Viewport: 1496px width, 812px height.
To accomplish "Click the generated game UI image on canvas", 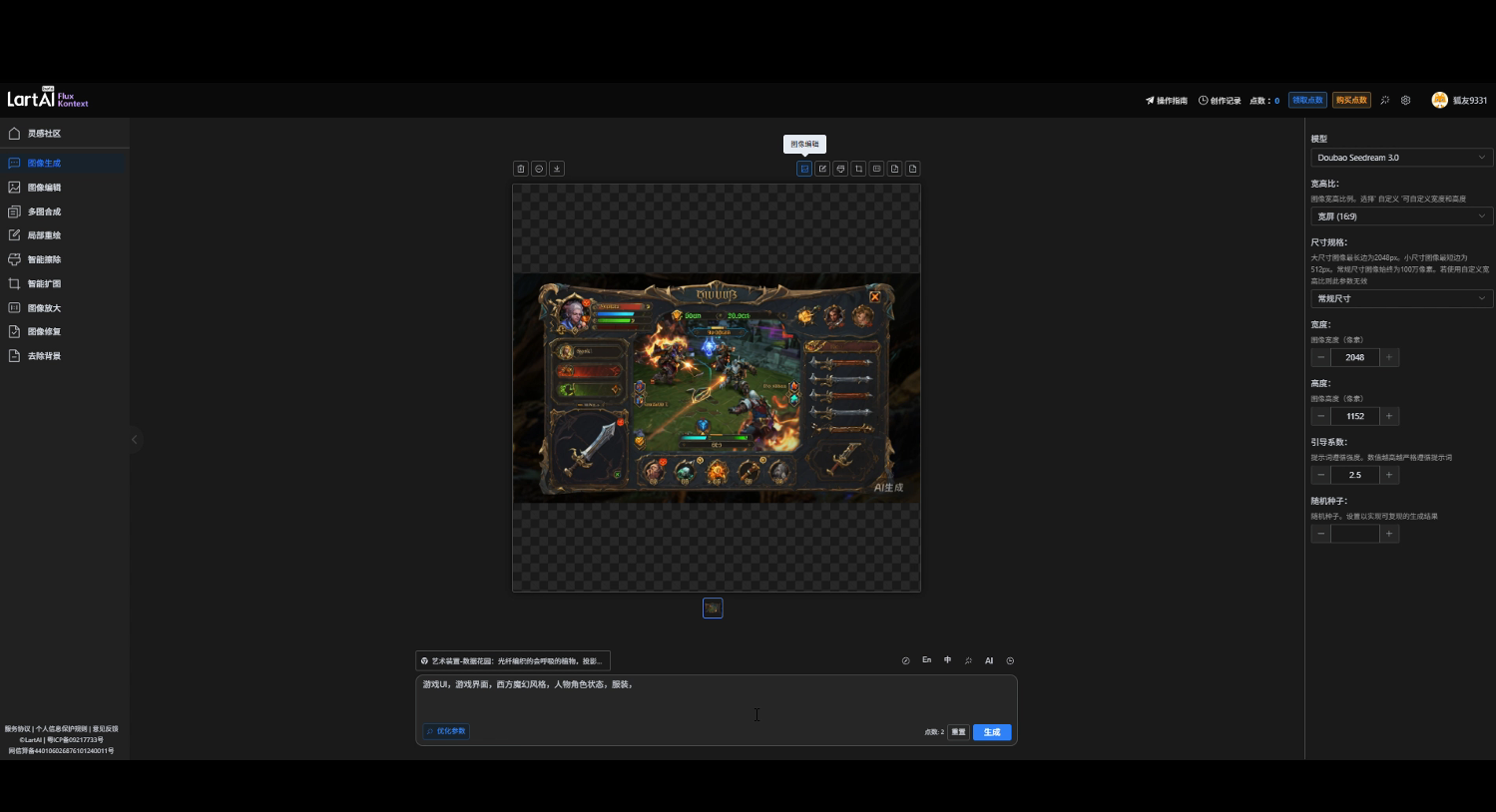I will (x=717, y=388).
